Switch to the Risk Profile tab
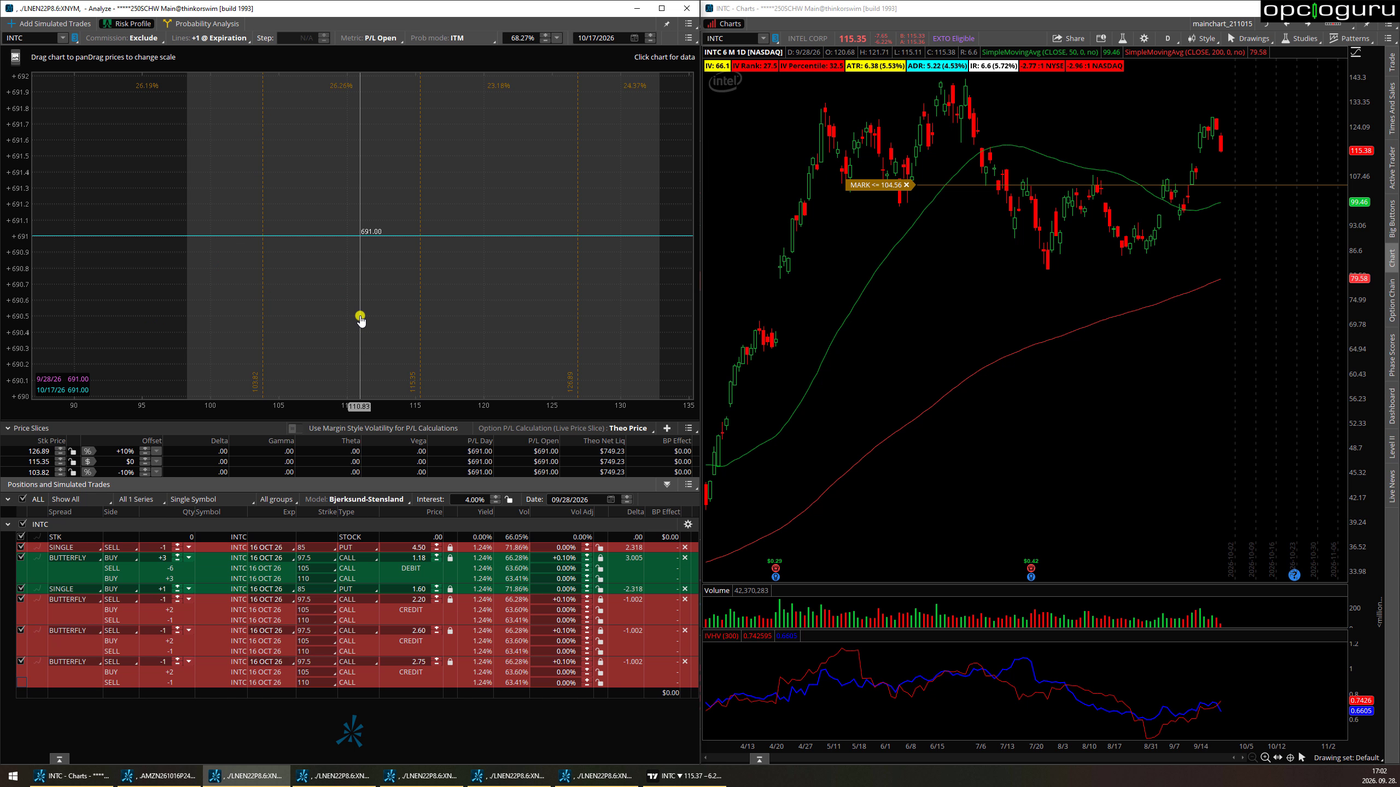Viewport: 1400px width, 787px height. pyautogui.click(x=127, y=24)
